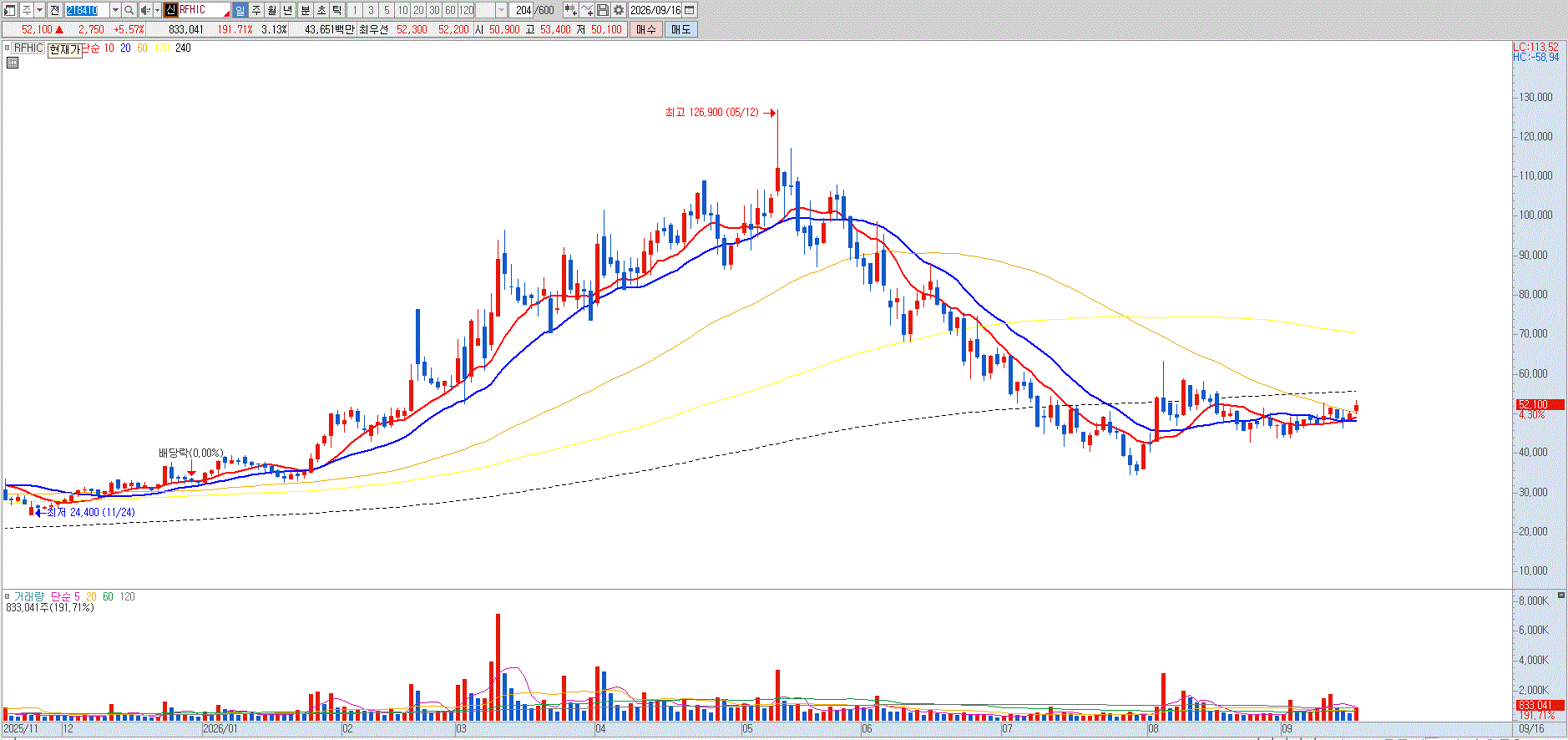The width and height of the screenshot is (1568, 740).
Task: Choose the 30 interval button
Action: [434, 10]
